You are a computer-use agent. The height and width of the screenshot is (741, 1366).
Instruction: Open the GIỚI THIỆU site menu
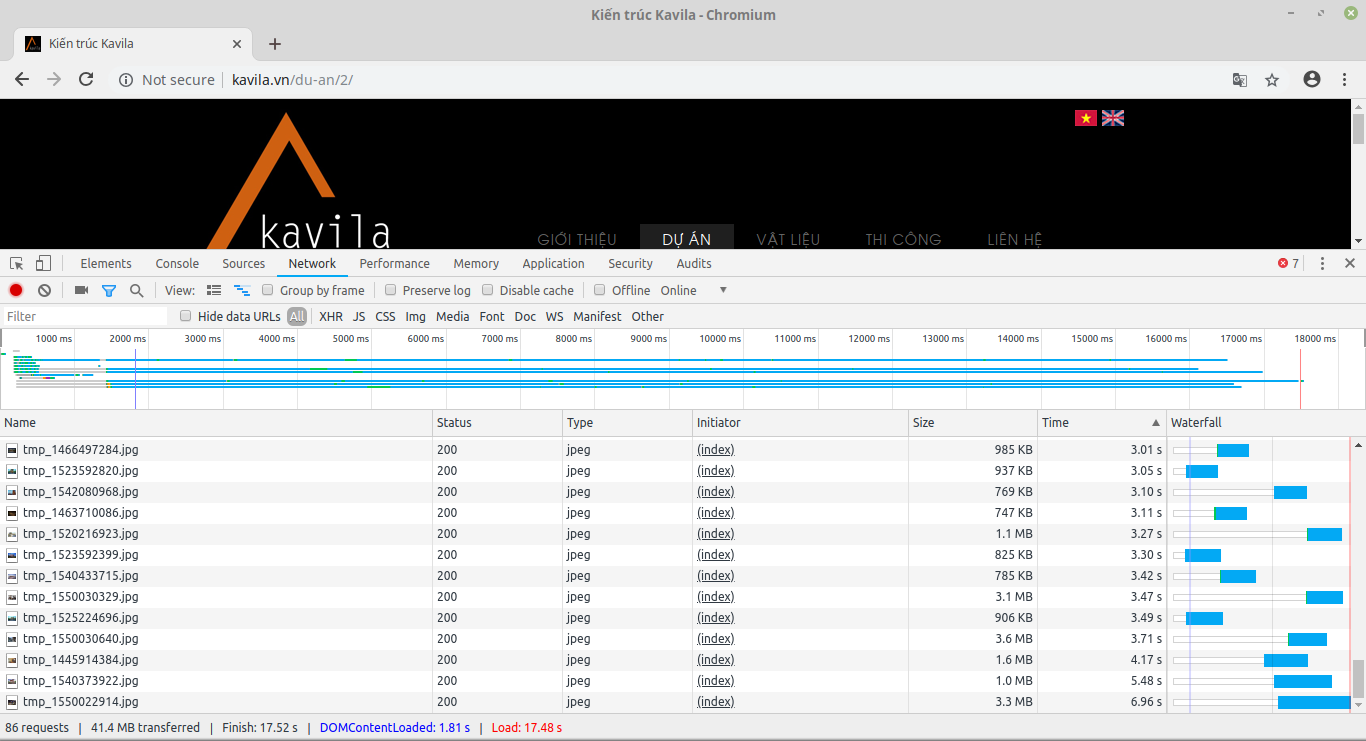(577, 239)
